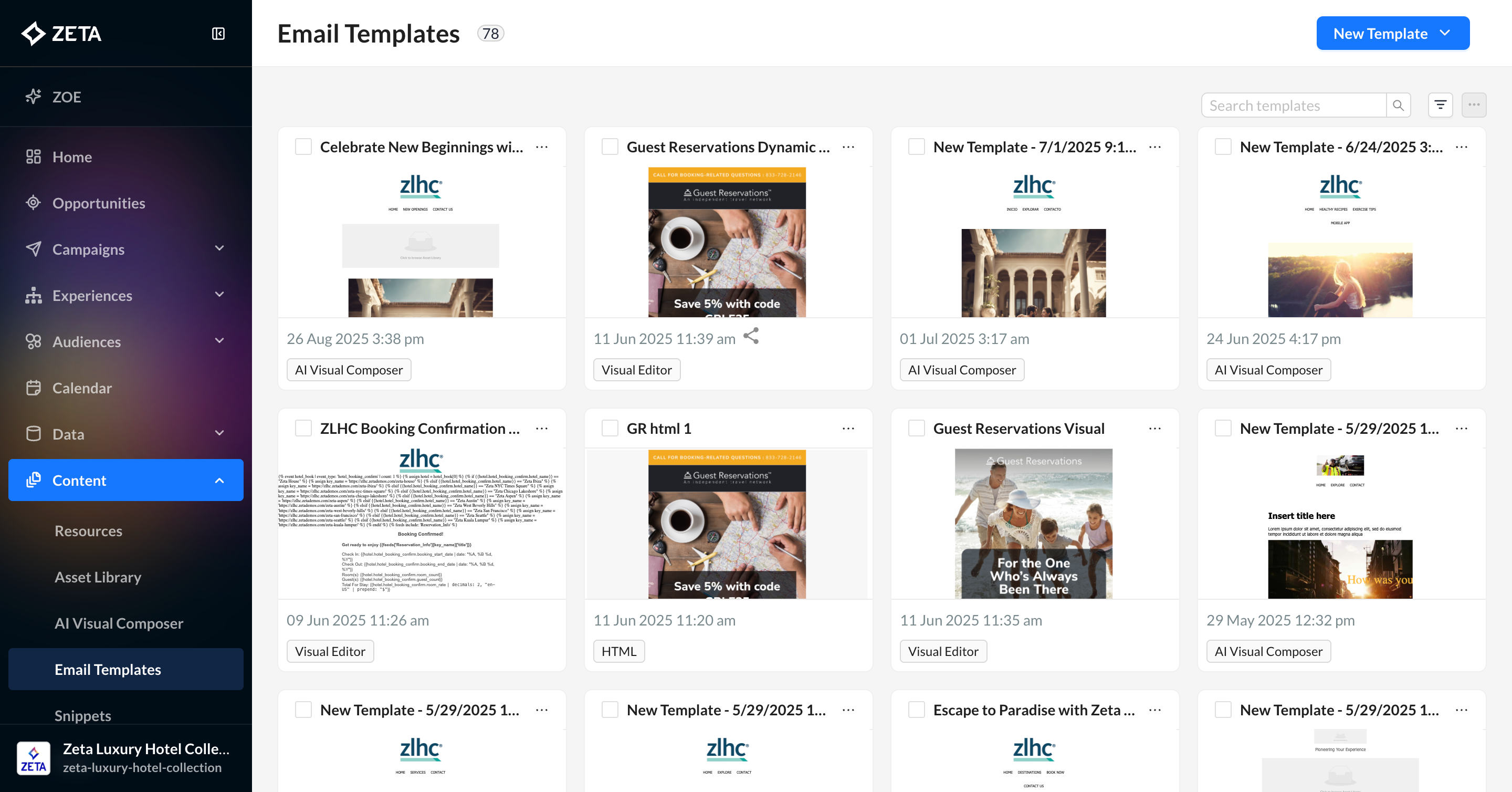Open options menu for Guest Reservations Visual

click(x=1154, y=429)
